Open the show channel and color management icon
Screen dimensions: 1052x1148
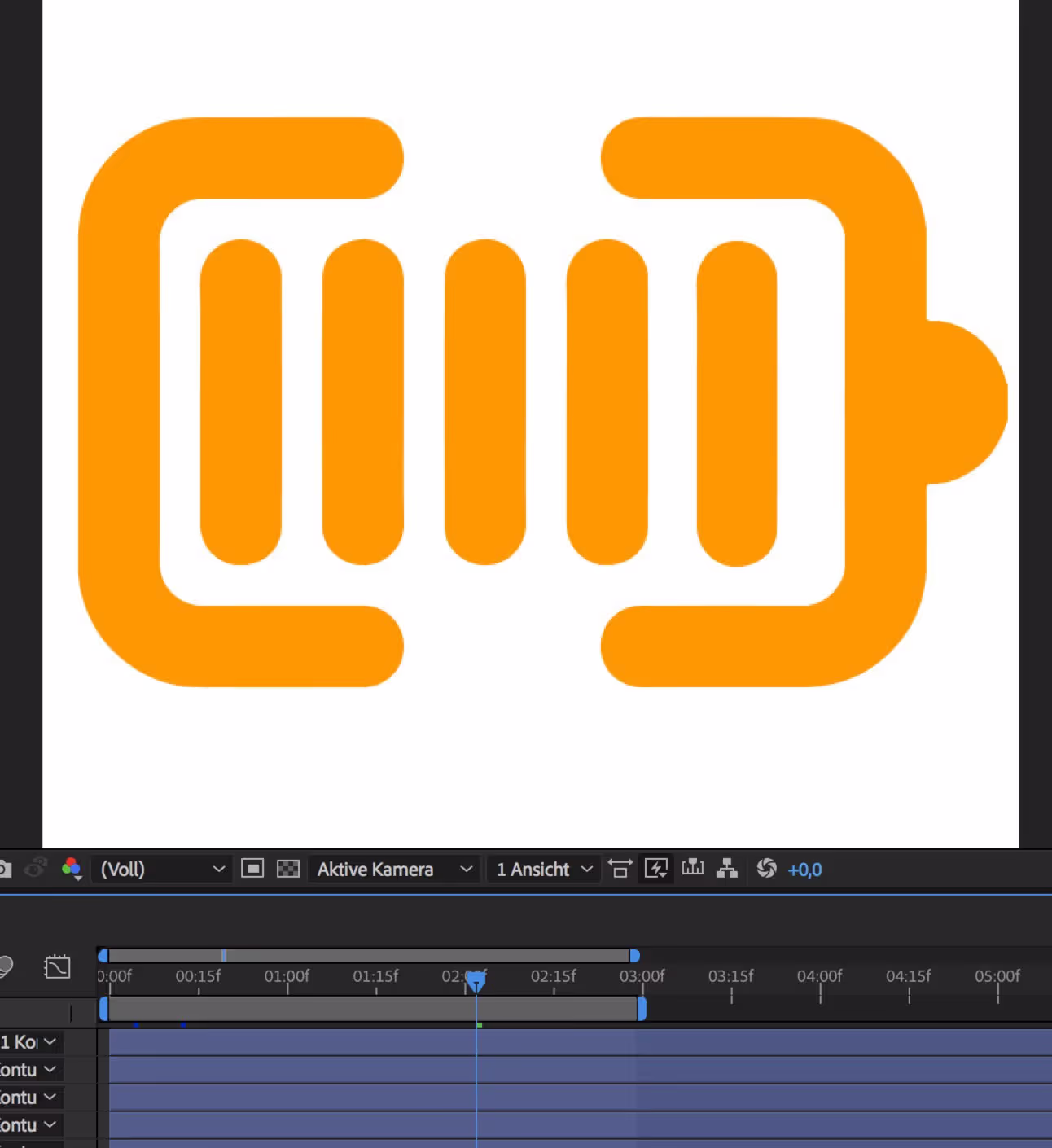coord(72,869)
